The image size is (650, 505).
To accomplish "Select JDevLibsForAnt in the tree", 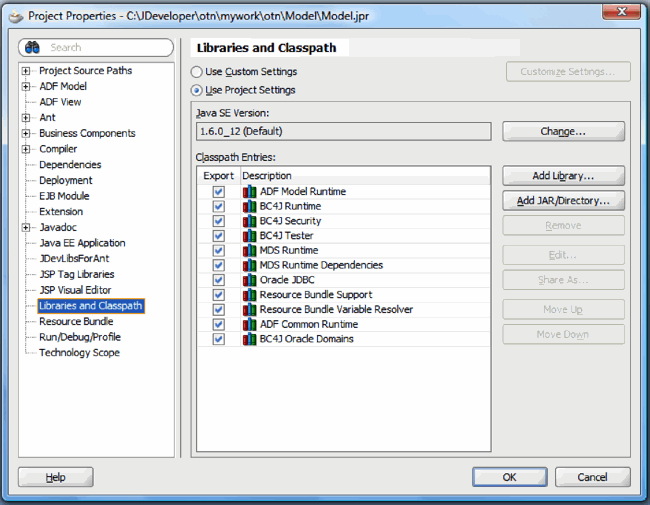I will (74, 259).
